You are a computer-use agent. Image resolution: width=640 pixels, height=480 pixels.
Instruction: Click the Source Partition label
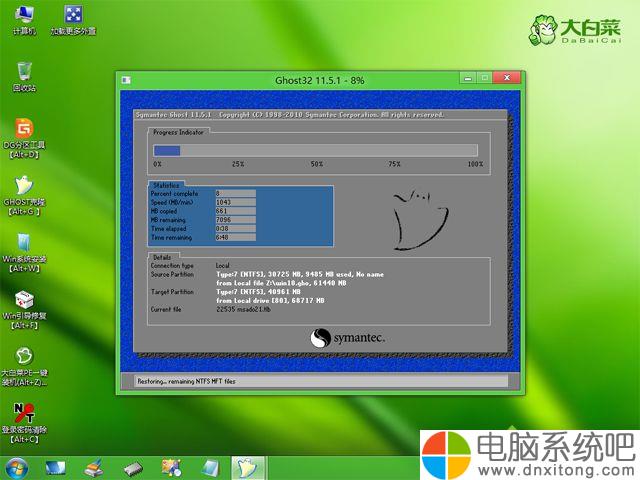click(172, 274)
